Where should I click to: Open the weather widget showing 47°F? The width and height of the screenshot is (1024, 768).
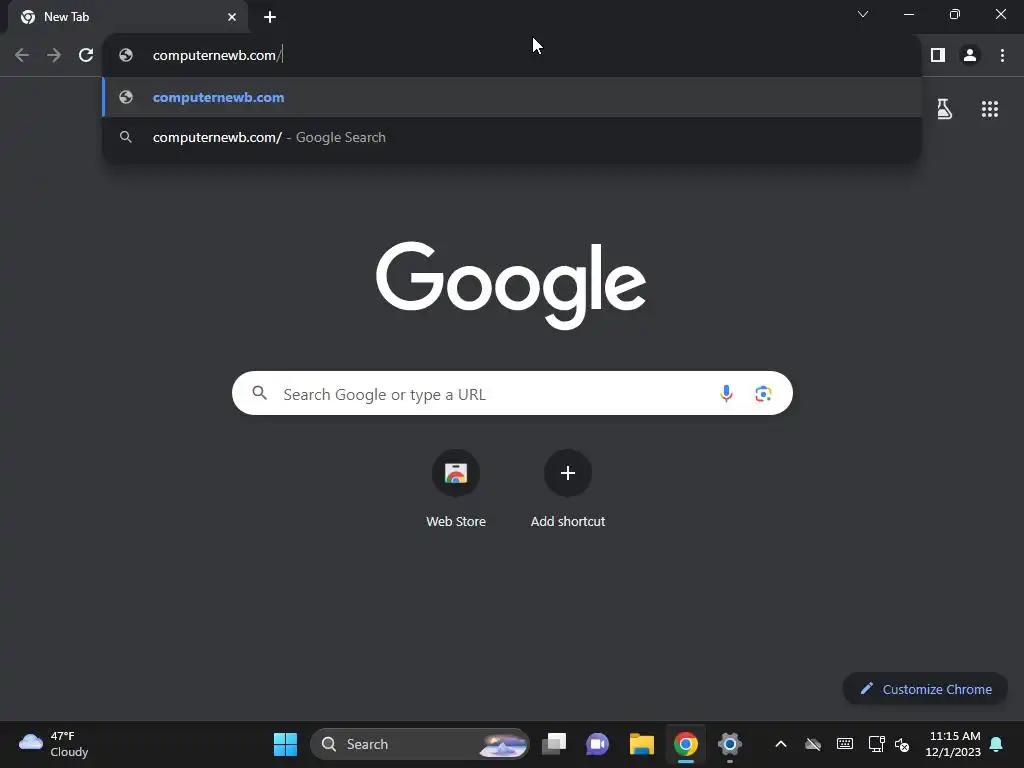point(54,744)
